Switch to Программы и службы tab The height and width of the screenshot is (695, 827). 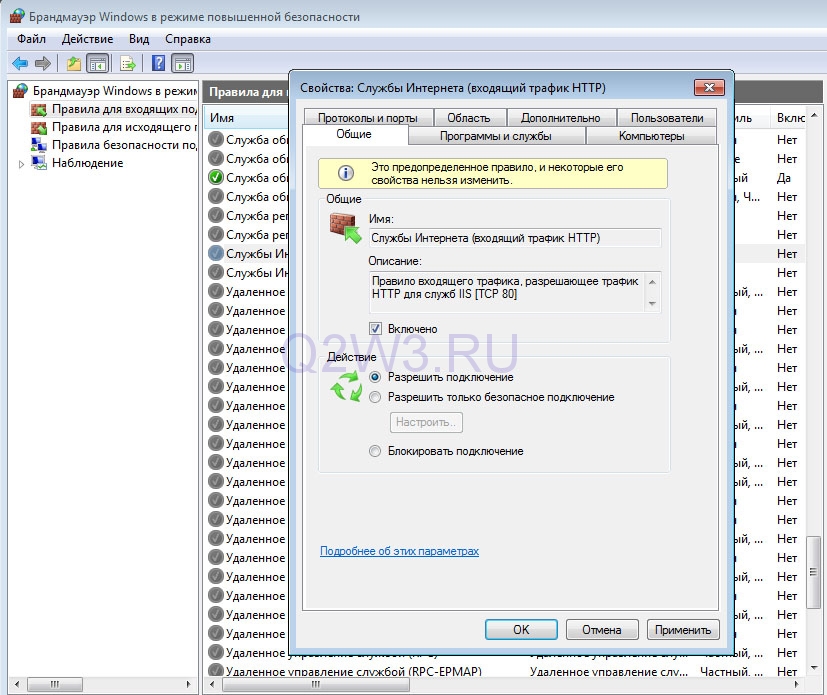point(496,136)
